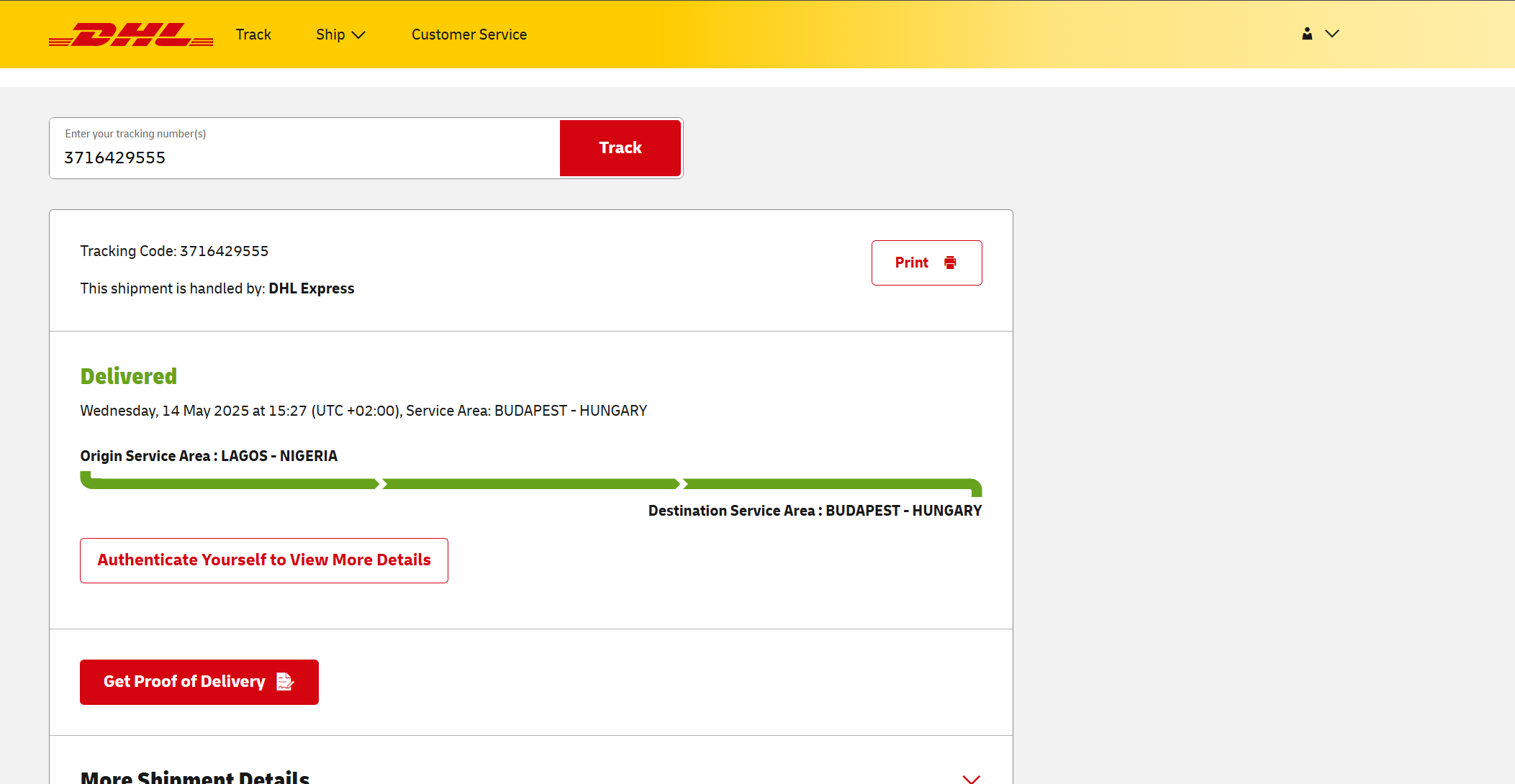The width and height of the screenshot is (1515, 784).
Task: Click Origin Service Area LAGOS - NIGERIA
Action: 209,456
